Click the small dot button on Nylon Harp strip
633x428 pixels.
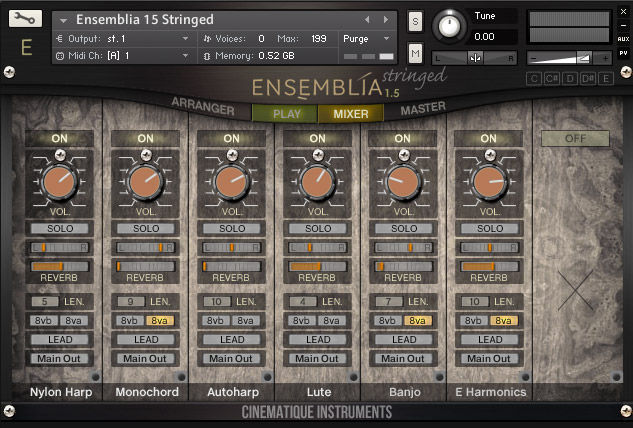click(96, 377)
